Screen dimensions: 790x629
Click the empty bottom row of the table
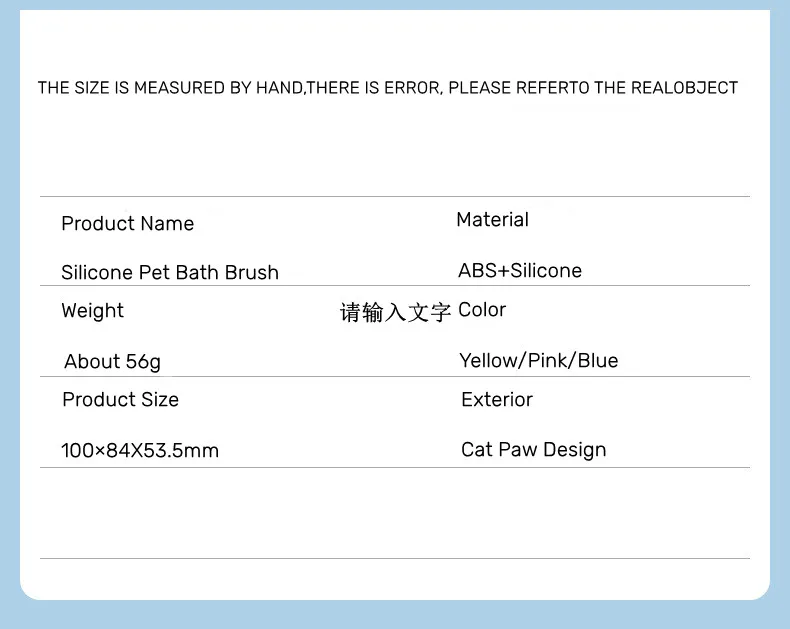pos(395,513)
